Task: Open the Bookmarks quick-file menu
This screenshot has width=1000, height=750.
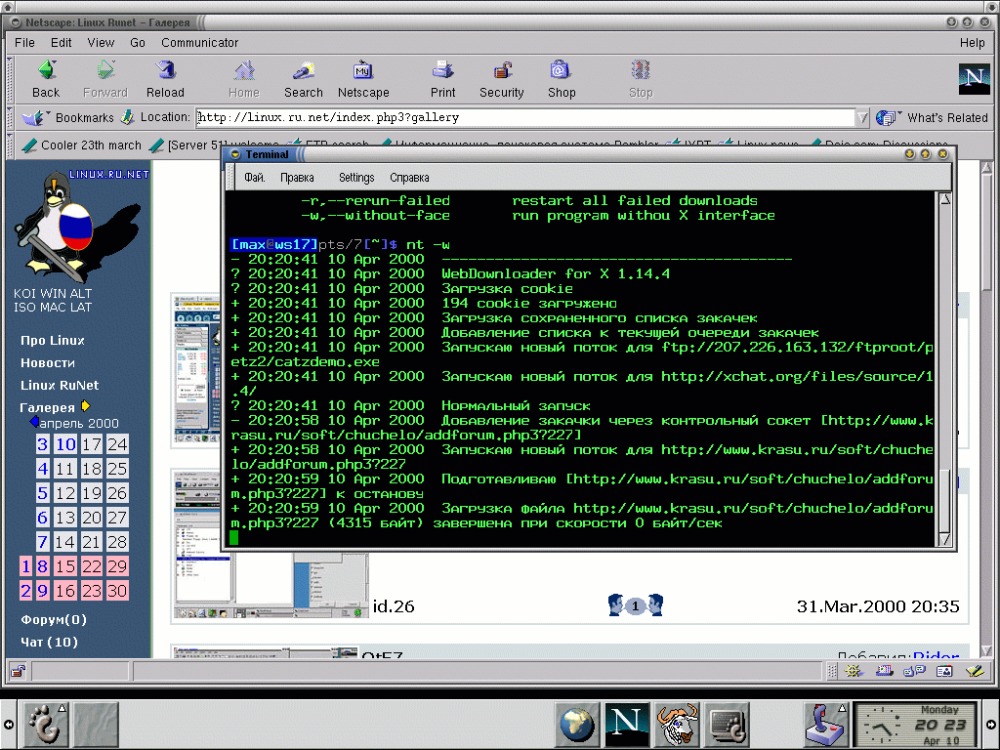Action: pyautogui.click(x=68, y=117)
